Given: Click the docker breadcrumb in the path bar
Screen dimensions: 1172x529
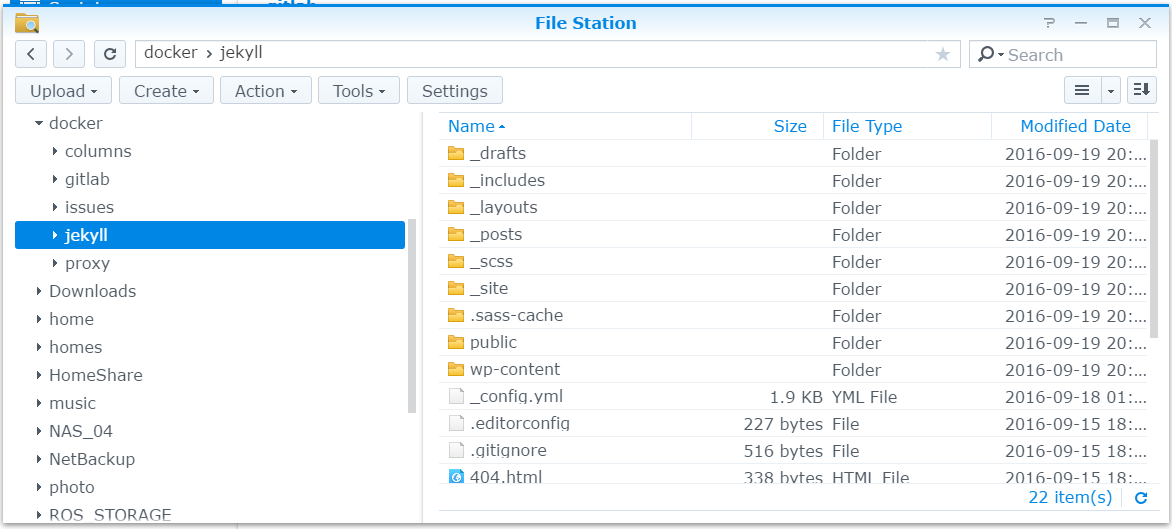Looking at the screenshot, I should point(170,53).
